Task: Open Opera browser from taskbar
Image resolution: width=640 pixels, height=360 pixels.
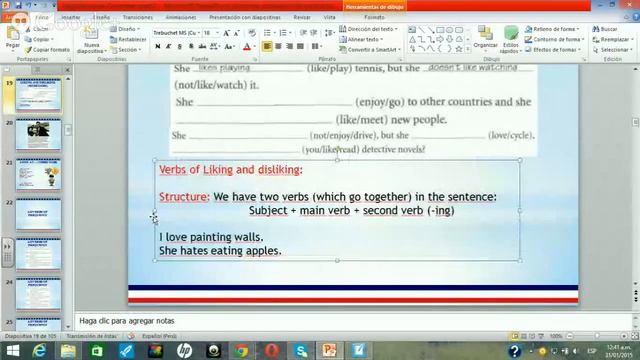Action: coord(271,351)
